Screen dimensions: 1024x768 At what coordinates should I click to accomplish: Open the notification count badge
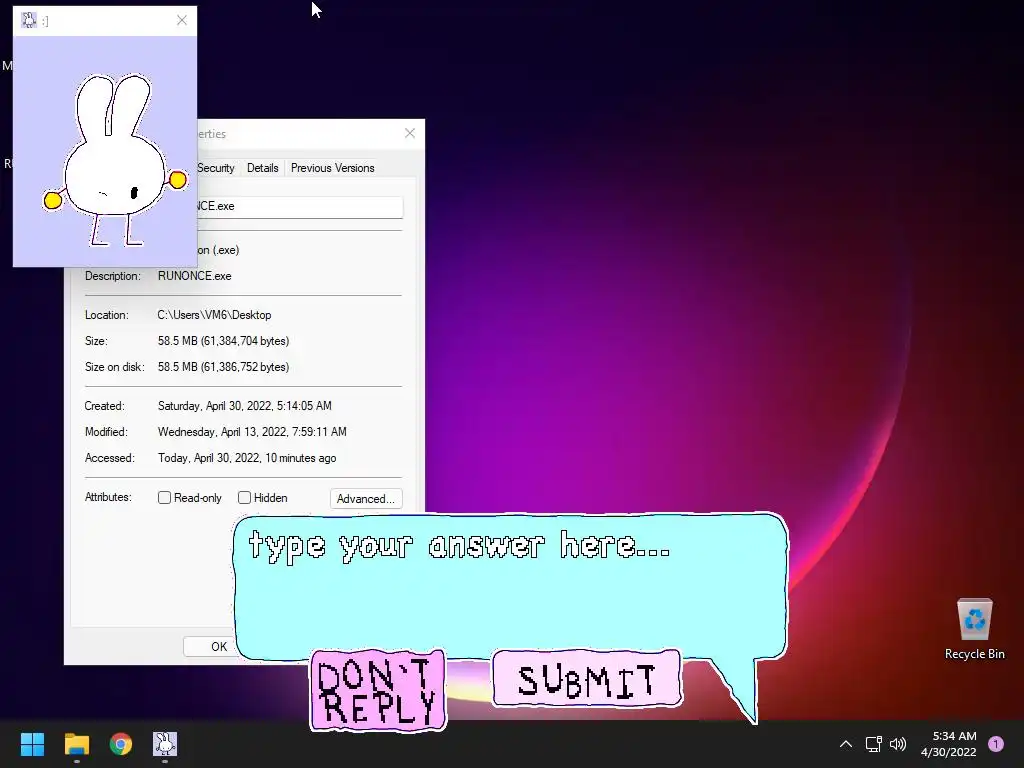click(x=996, y=744)
